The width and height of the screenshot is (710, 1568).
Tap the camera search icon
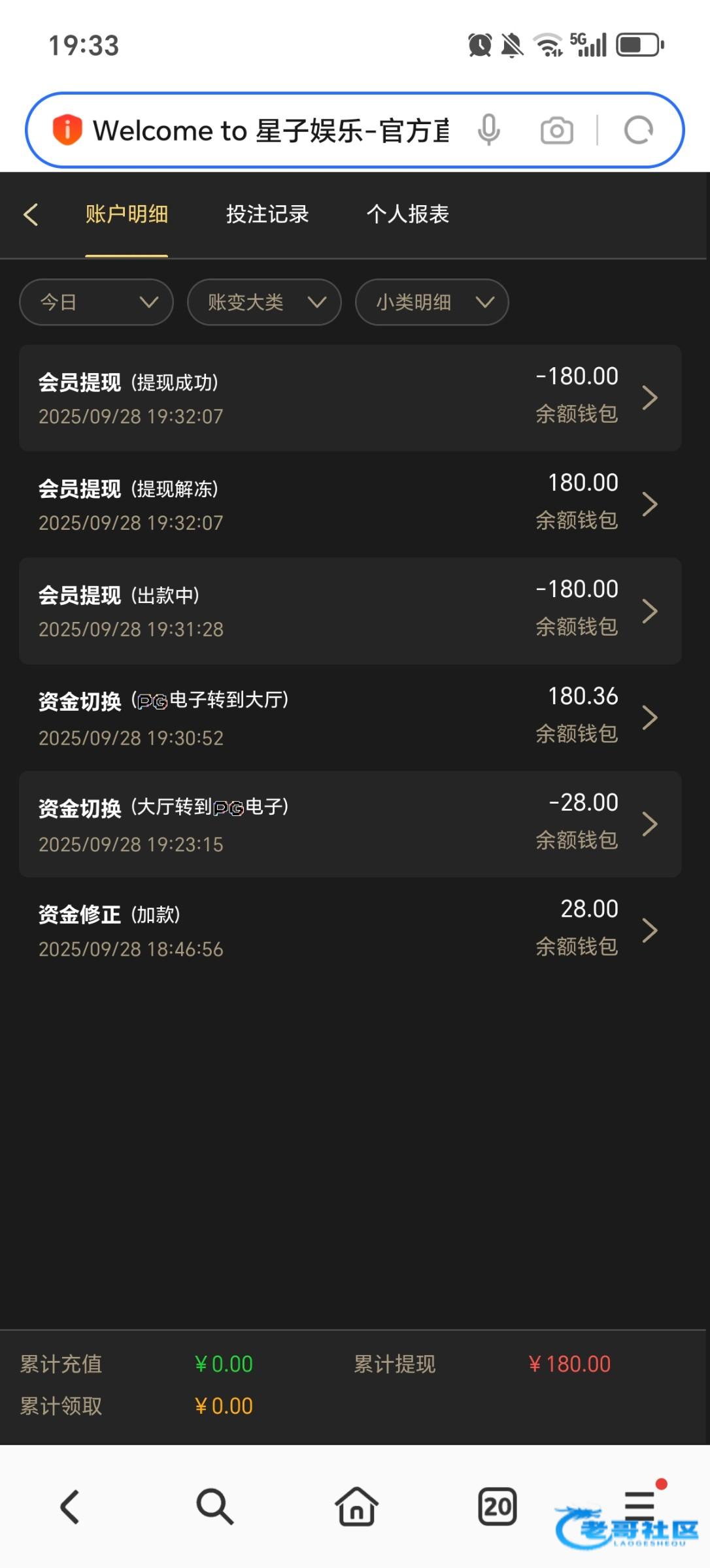pos(556,130)
